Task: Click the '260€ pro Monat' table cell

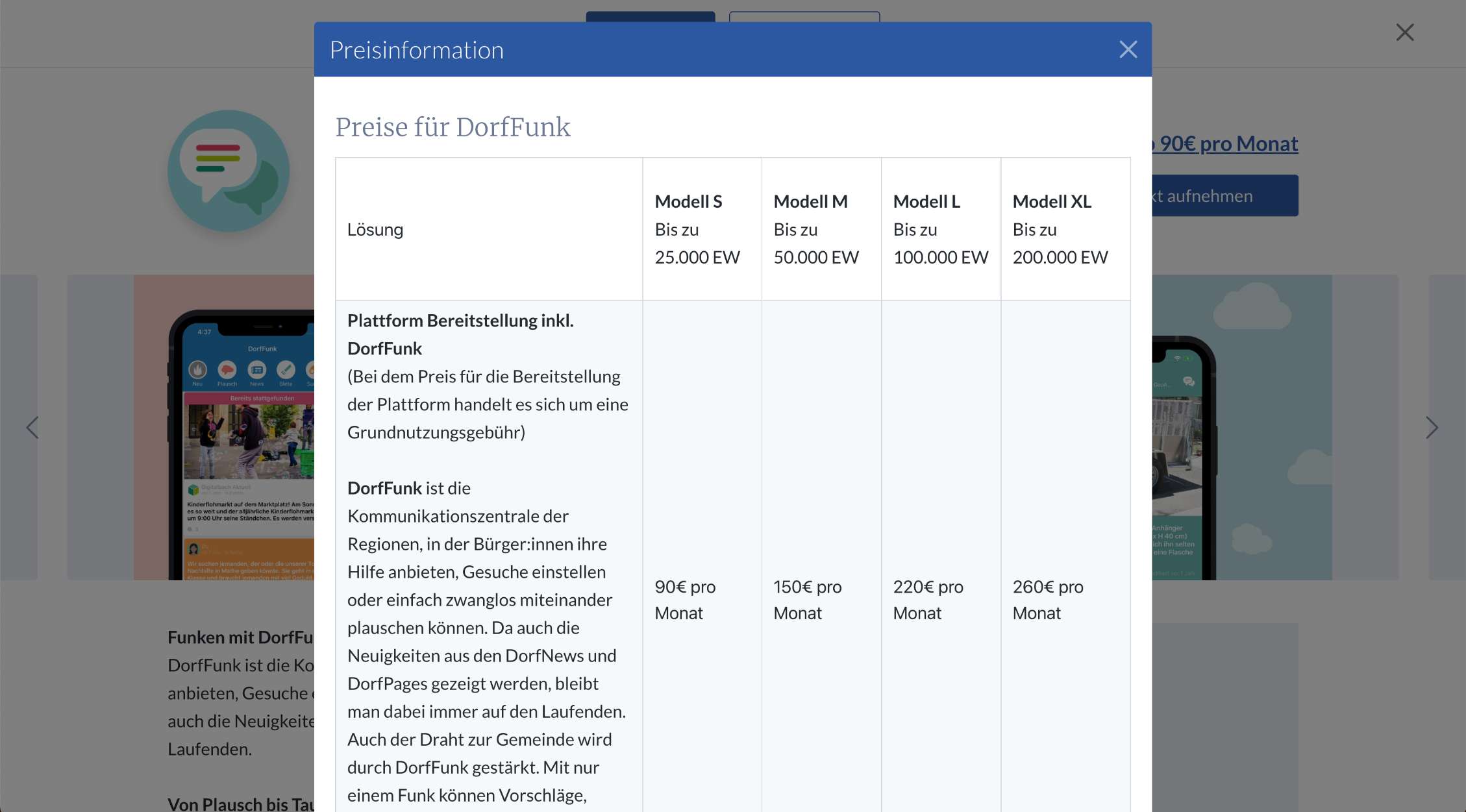Action: pyautogui.click(x=1065, y=600)
